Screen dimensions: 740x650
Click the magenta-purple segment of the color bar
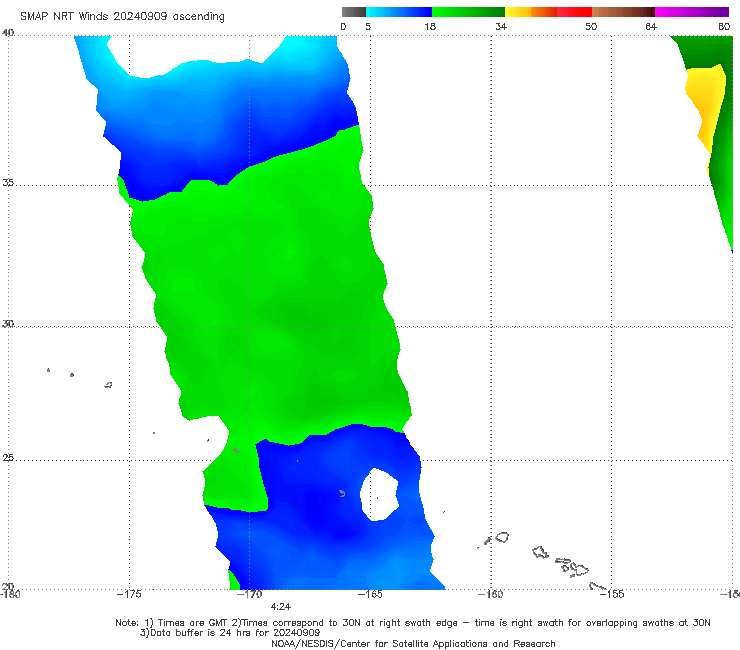(692, 12)
